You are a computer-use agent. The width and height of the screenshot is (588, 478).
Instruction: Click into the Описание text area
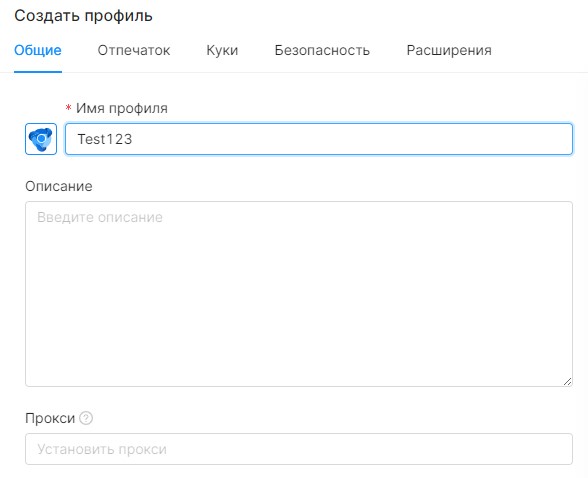(299, 294)
